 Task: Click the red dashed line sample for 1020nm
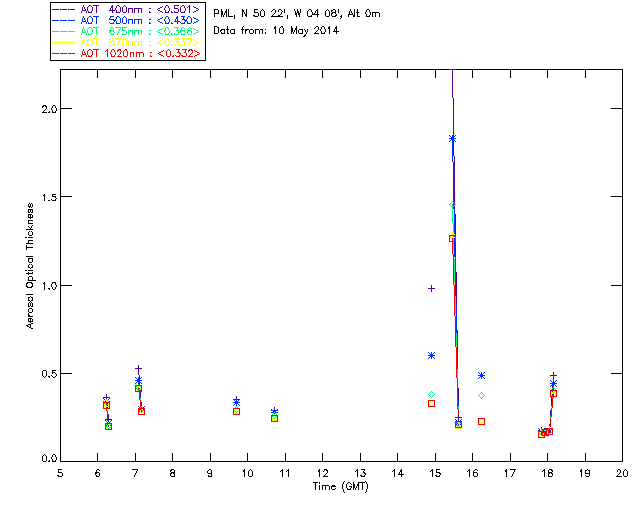[63, 53]
